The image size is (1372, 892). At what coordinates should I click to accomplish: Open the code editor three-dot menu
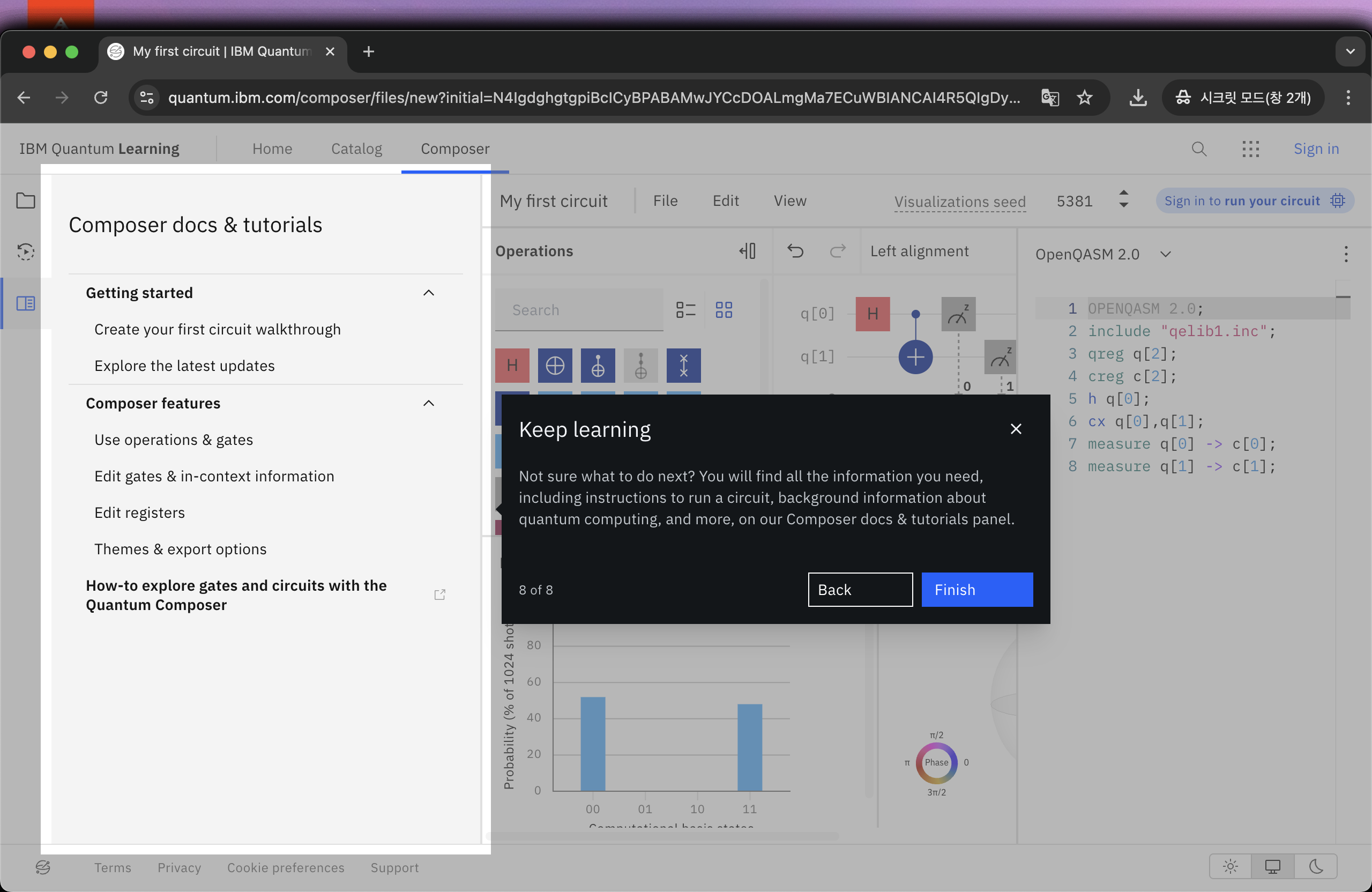tap(1346, 254)
